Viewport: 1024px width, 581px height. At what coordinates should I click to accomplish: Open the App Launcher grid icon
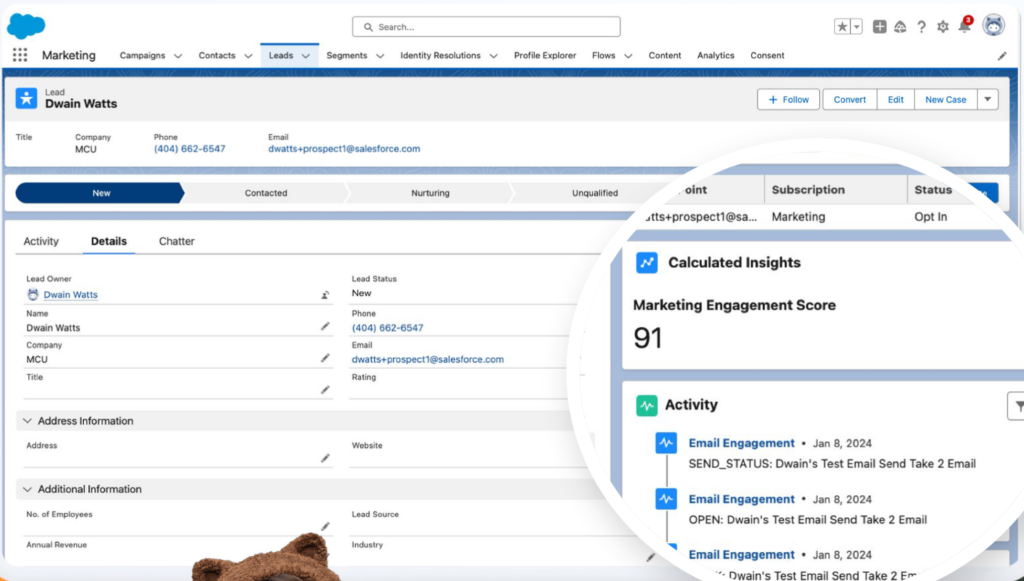(x=20, y=56)
